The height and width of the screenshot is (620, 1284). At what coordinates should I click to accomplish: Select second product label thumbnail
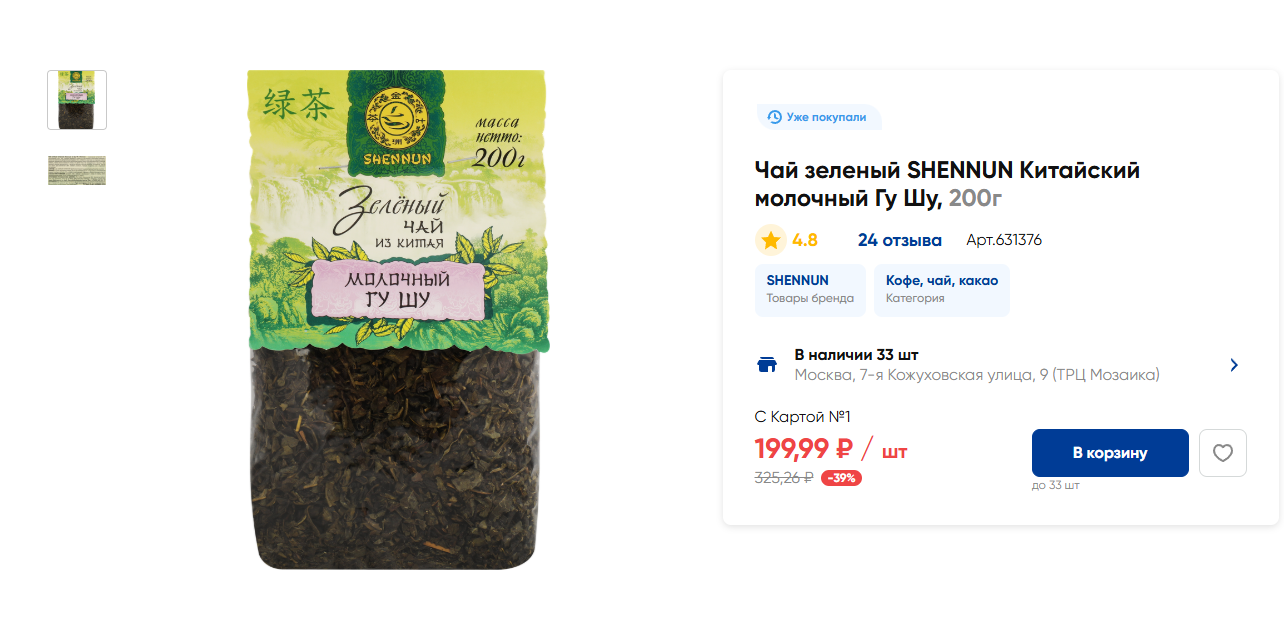pos(77,170)
